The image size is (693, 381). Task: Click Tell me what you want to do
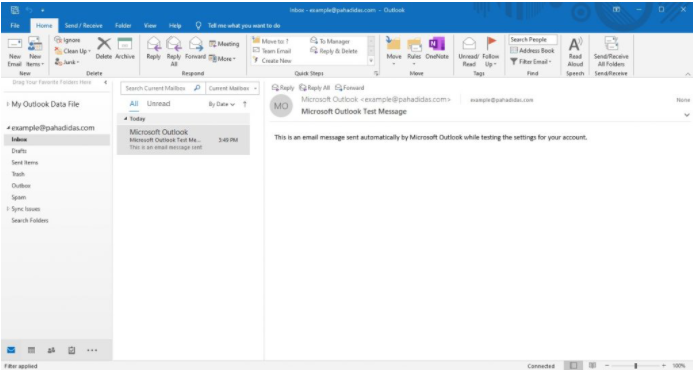[x=244, y=26]
